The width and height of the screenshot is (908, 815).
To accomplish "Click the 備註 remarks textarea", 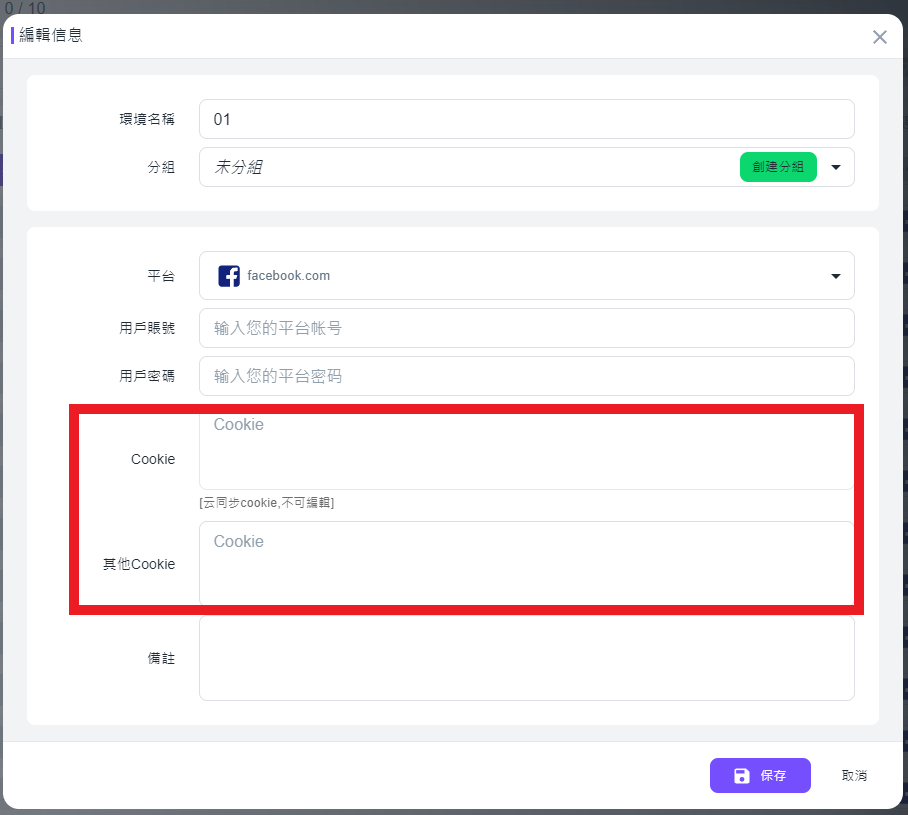I will click(x=527, y=657).
